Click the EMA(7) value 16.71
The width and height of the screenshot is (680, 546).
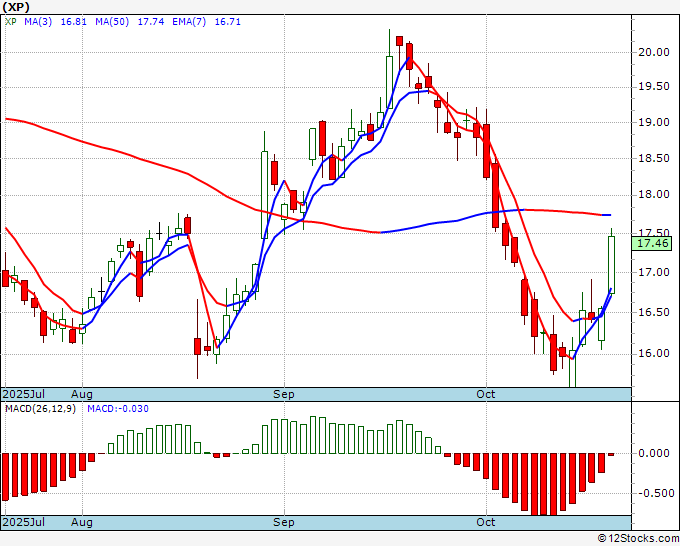pos(228,22)
